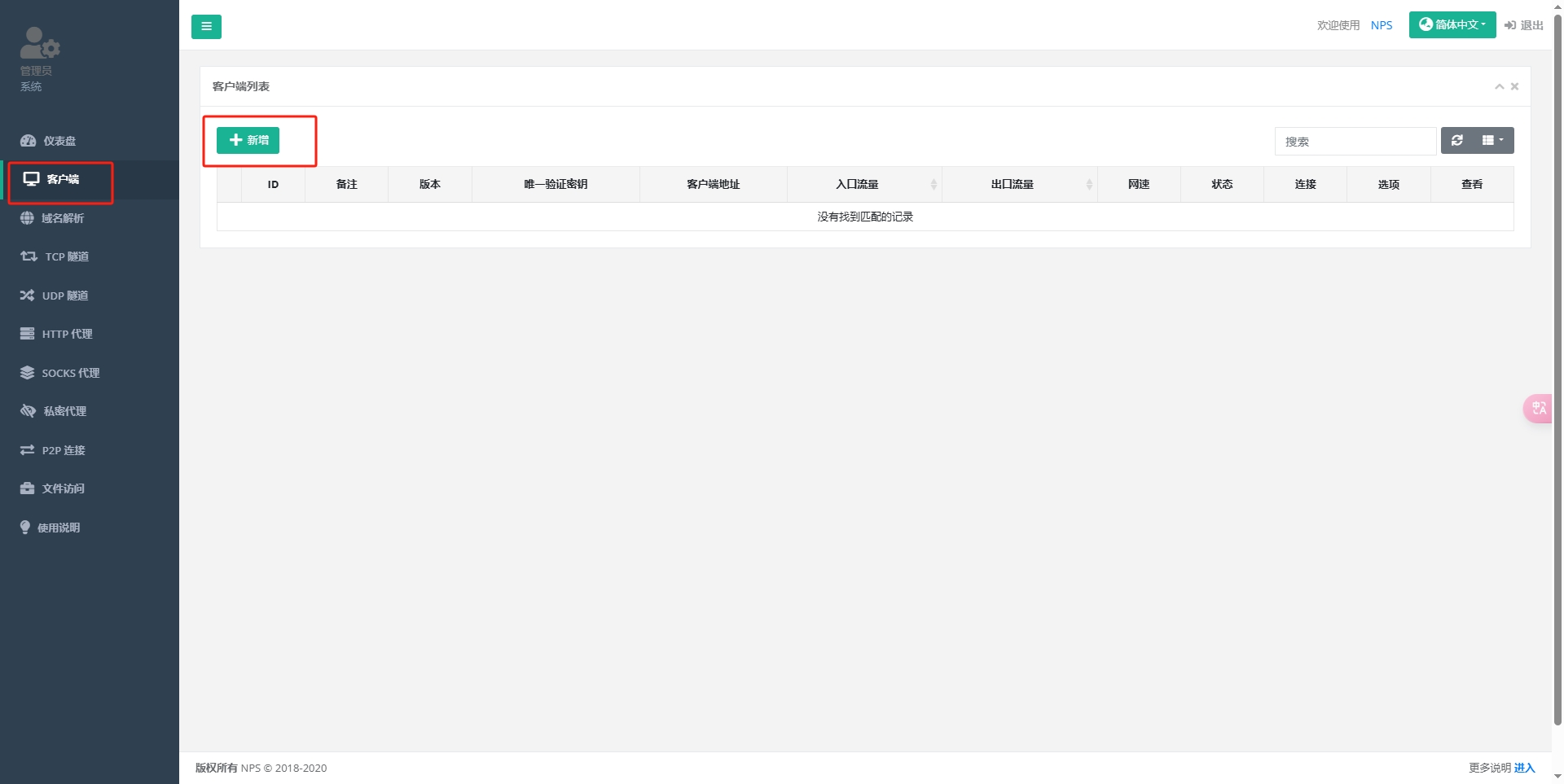Click the 新增 add client button
This screenshot has height=784, width=1564.
tap(248, 140)
